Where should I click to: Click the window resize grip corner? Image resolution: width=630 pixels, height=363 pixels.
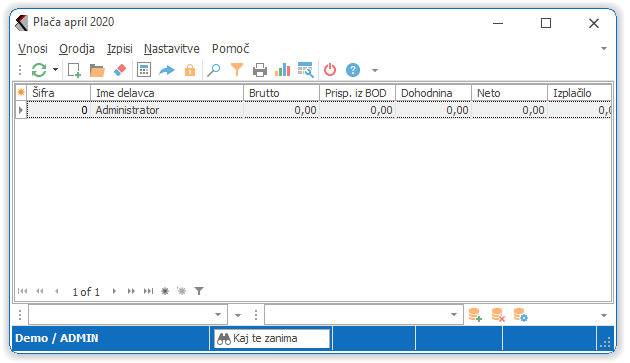(x=605, y=343)
